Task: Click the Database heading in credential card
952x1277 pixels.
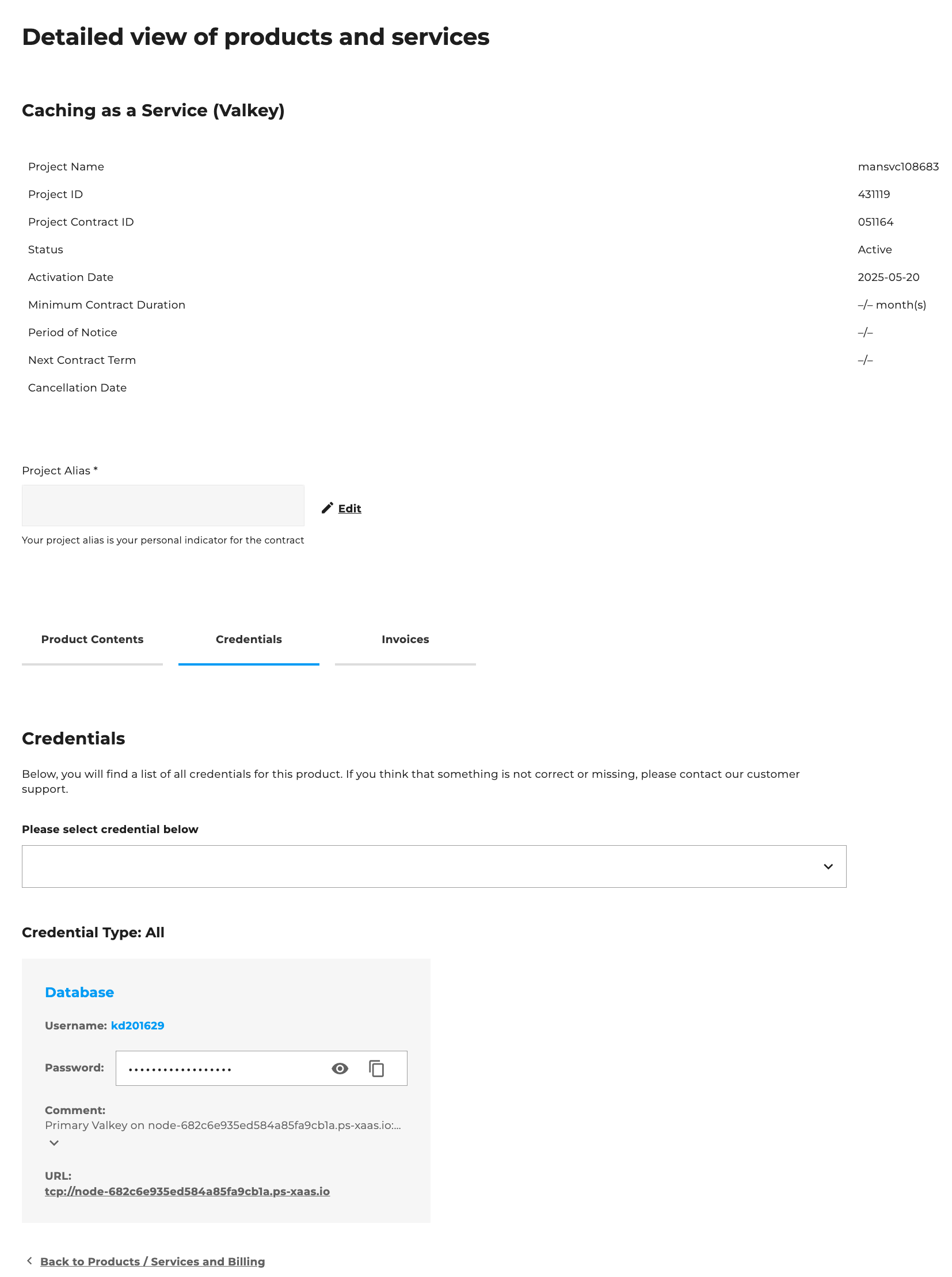Action: [x=79, y=992]
